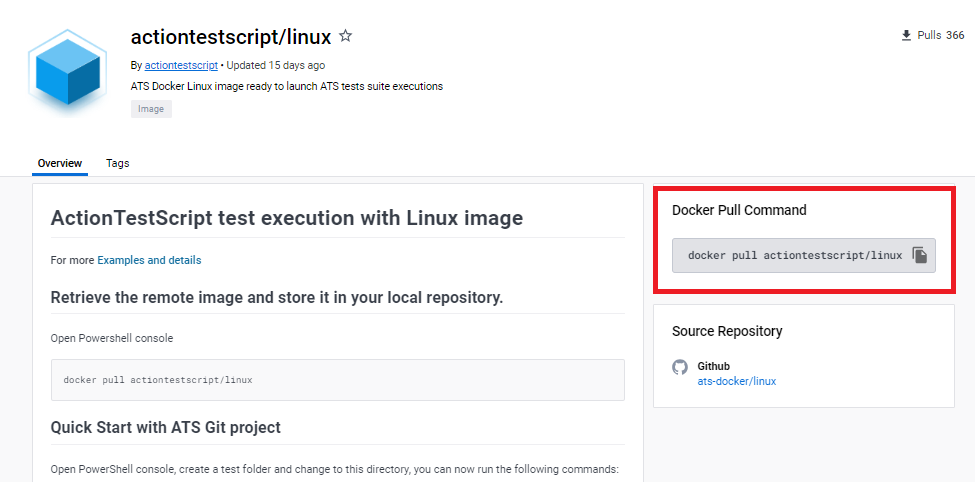975x482 pixels.
Task: Click the Source Repository heading
Action: 727,331
